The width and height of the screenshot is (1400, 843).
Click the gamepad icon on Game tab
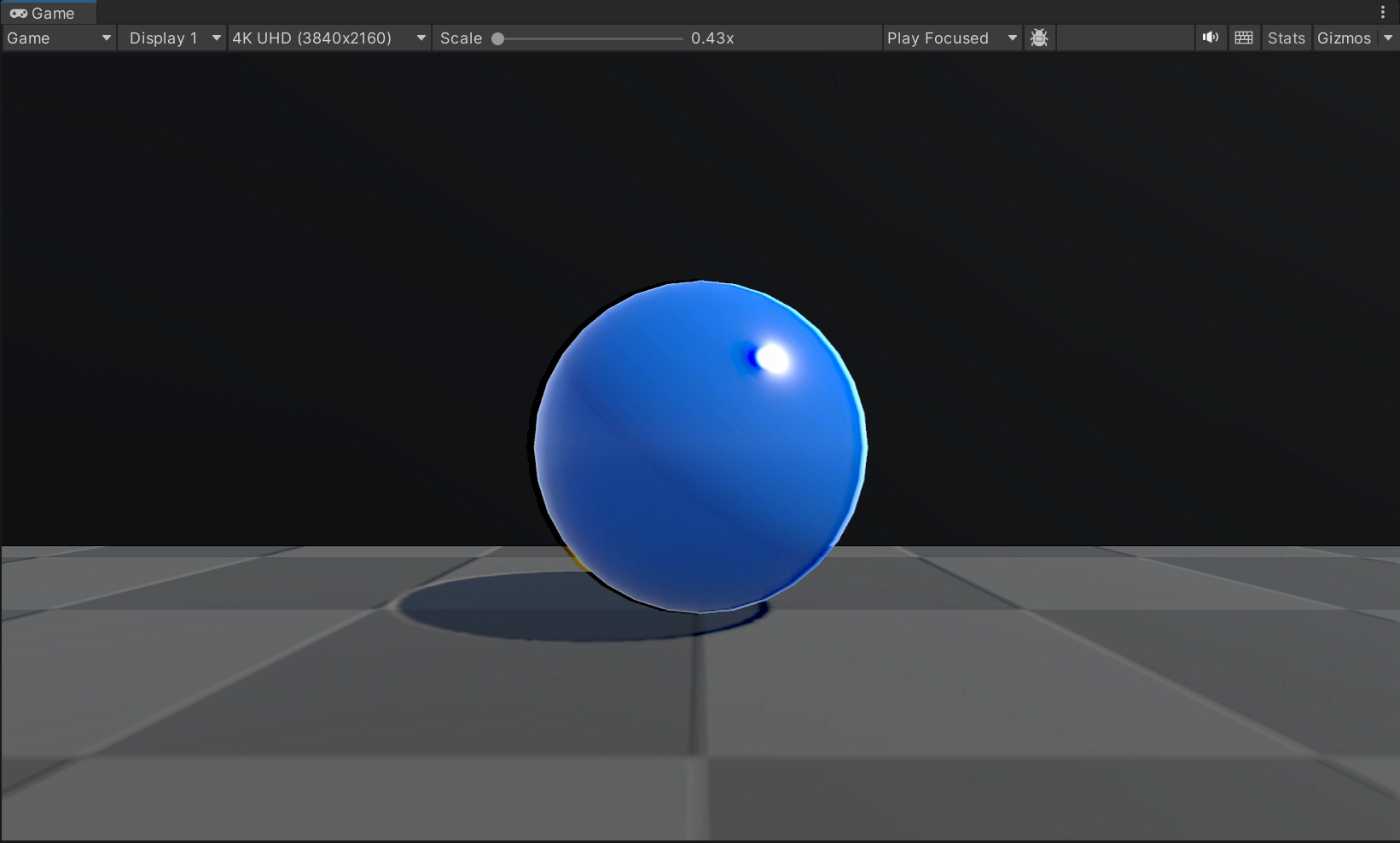point(18,14)
